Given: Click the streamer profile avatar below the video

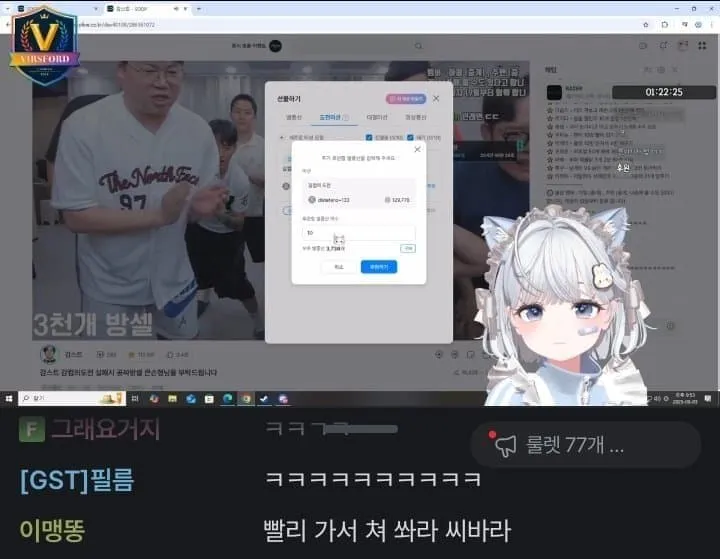Looking at the screenshot, I should coord(49,354).
